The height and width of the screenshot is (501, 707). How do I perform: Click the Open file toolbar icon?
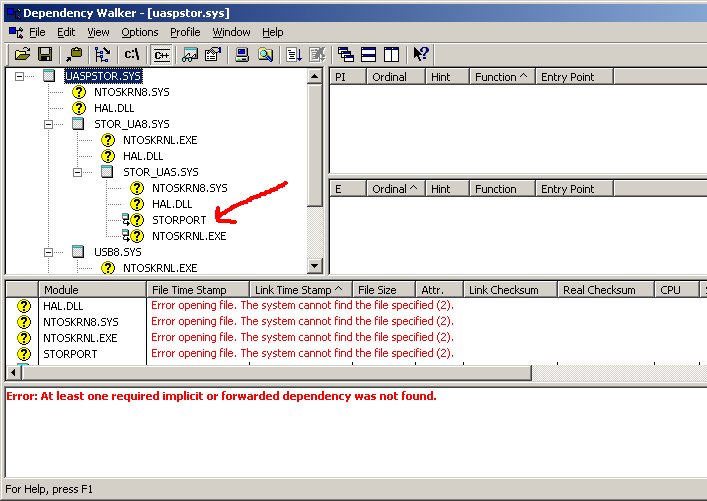point(22,55)
